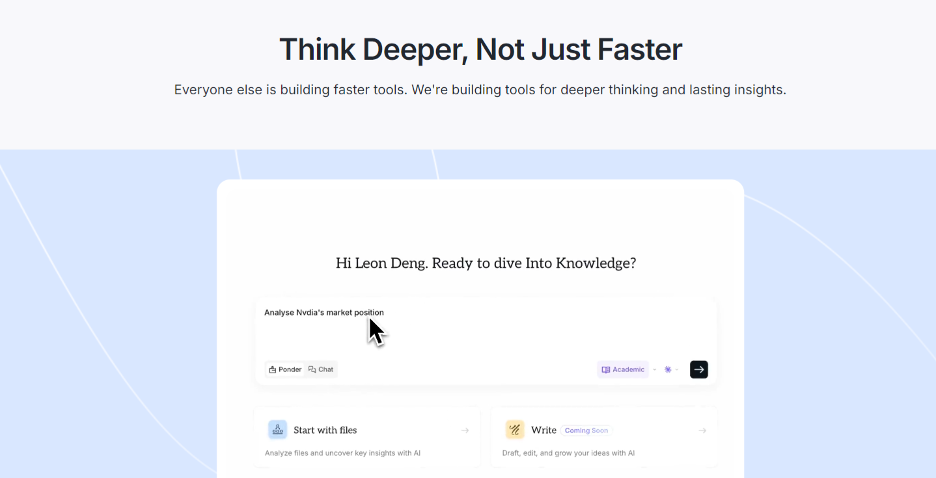936x478 pixels.
Task: Open the AI model selector dropdown
Action: (672, 369)
